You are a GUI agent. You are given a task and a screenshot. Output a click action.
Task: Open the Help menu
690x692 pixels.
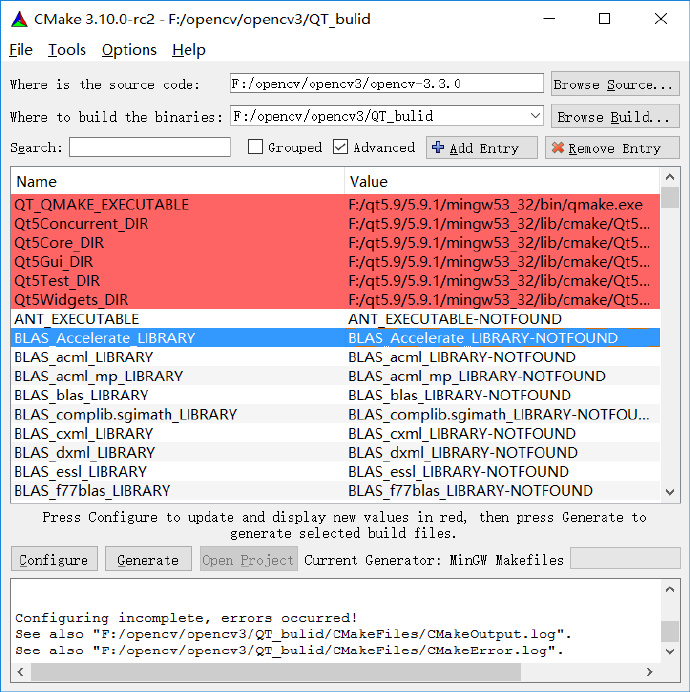click(189, 50)
